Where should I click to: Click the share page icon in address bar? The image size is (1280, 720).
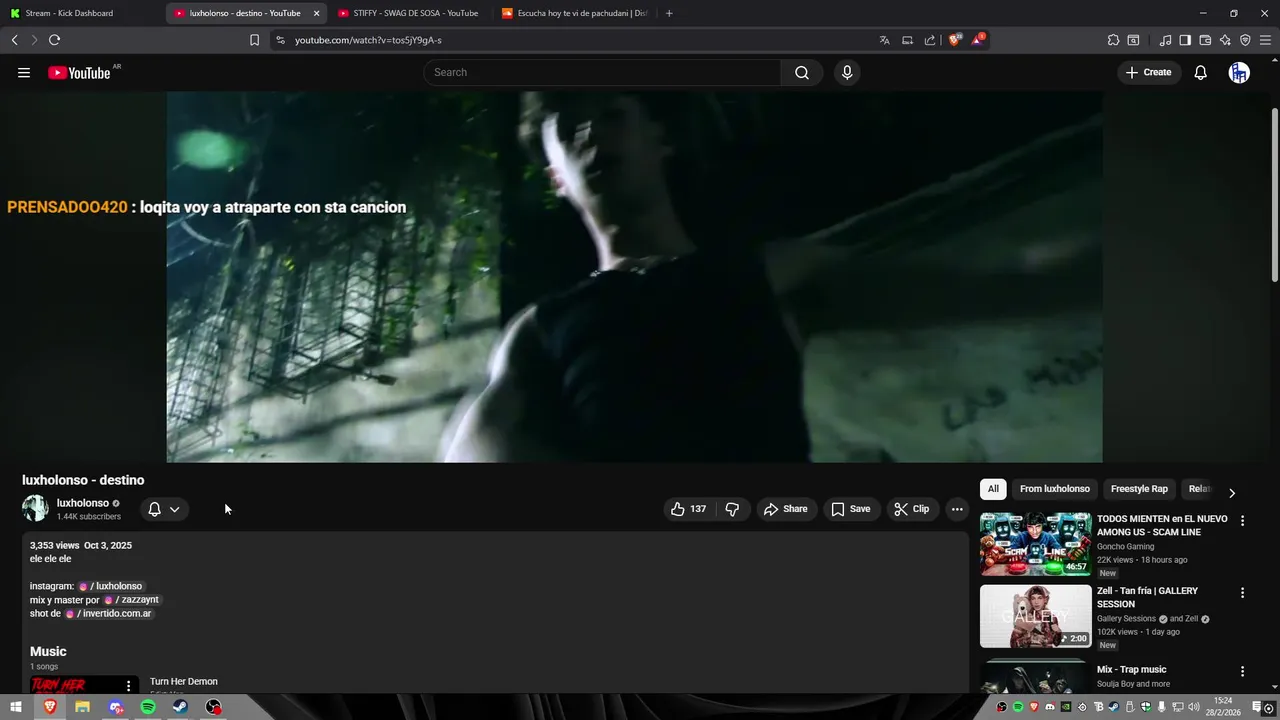click(930, 40)
